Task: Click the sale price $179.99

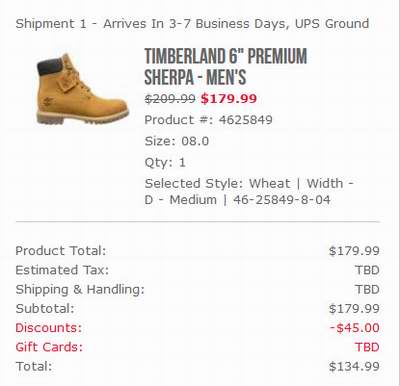Action: [x=229, y=99]
